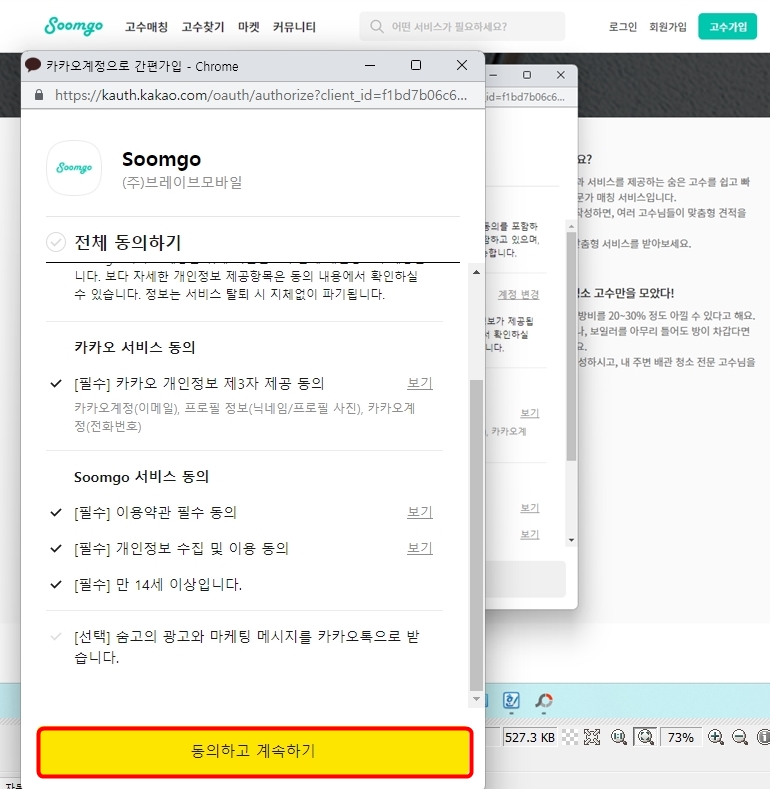Maximize the front 카카오계정으로 간편가입 popup window
This screenshot has width=770, height=789.
click(416, 65)
